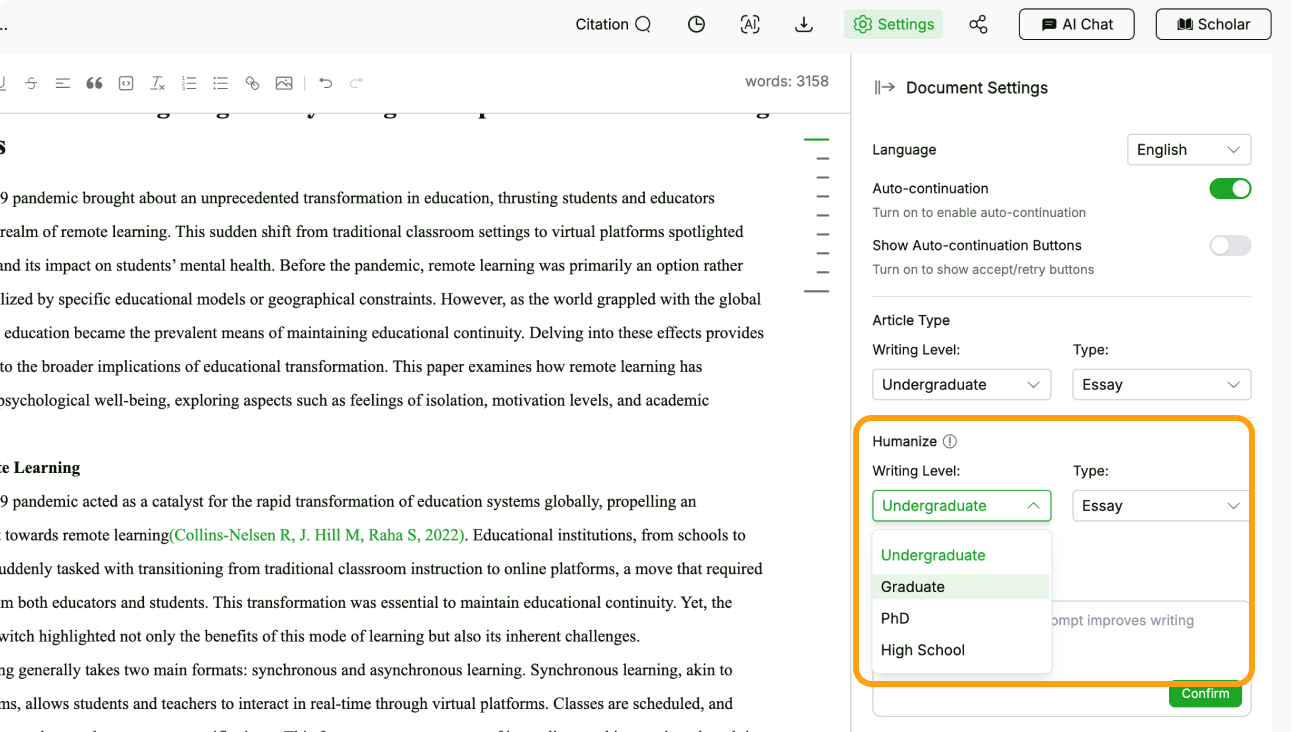Clear text formatting
Screen dimensions: 1300x732
pos(158,83)
